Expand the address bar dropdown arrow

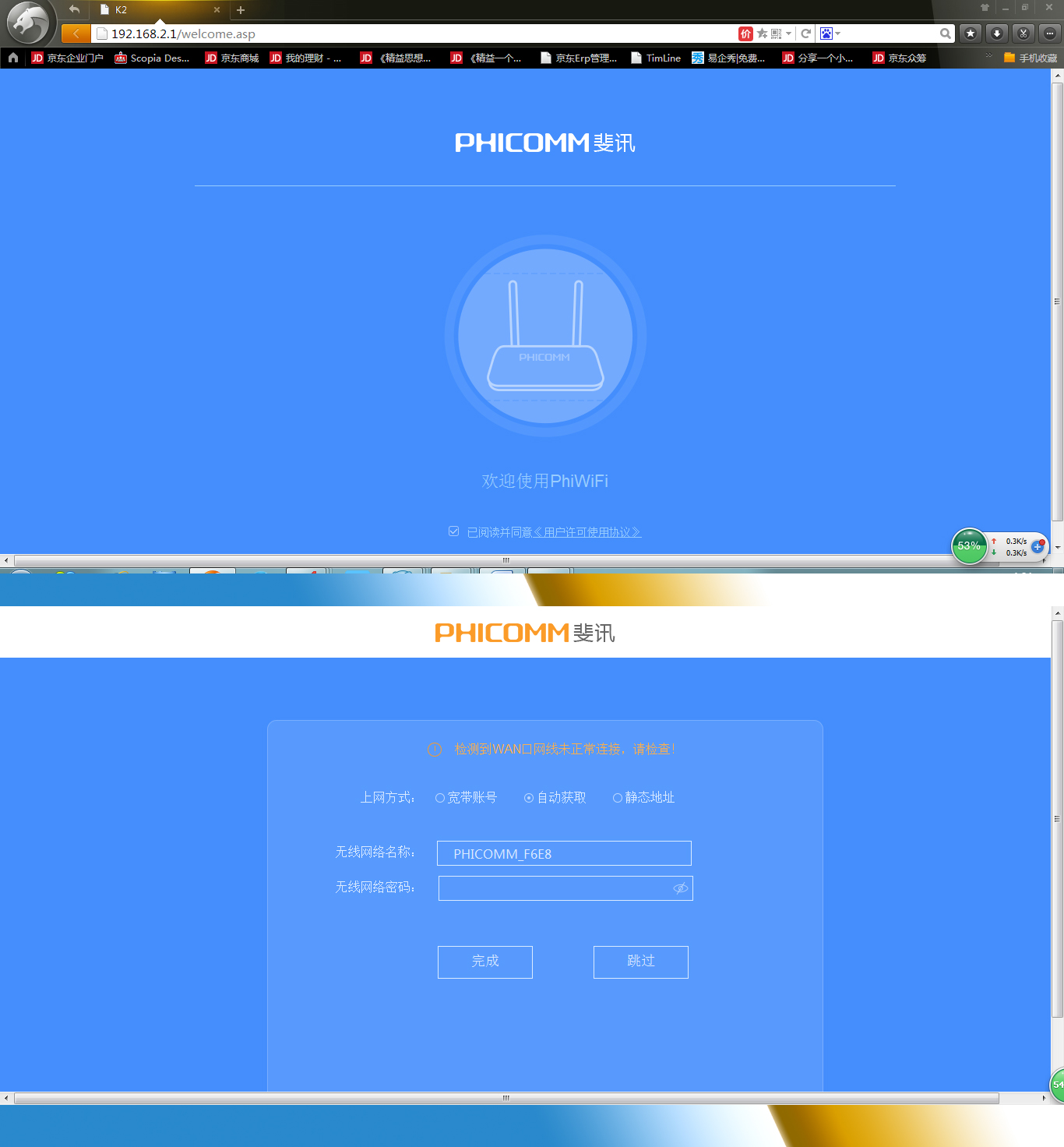[x=789, y=34]
